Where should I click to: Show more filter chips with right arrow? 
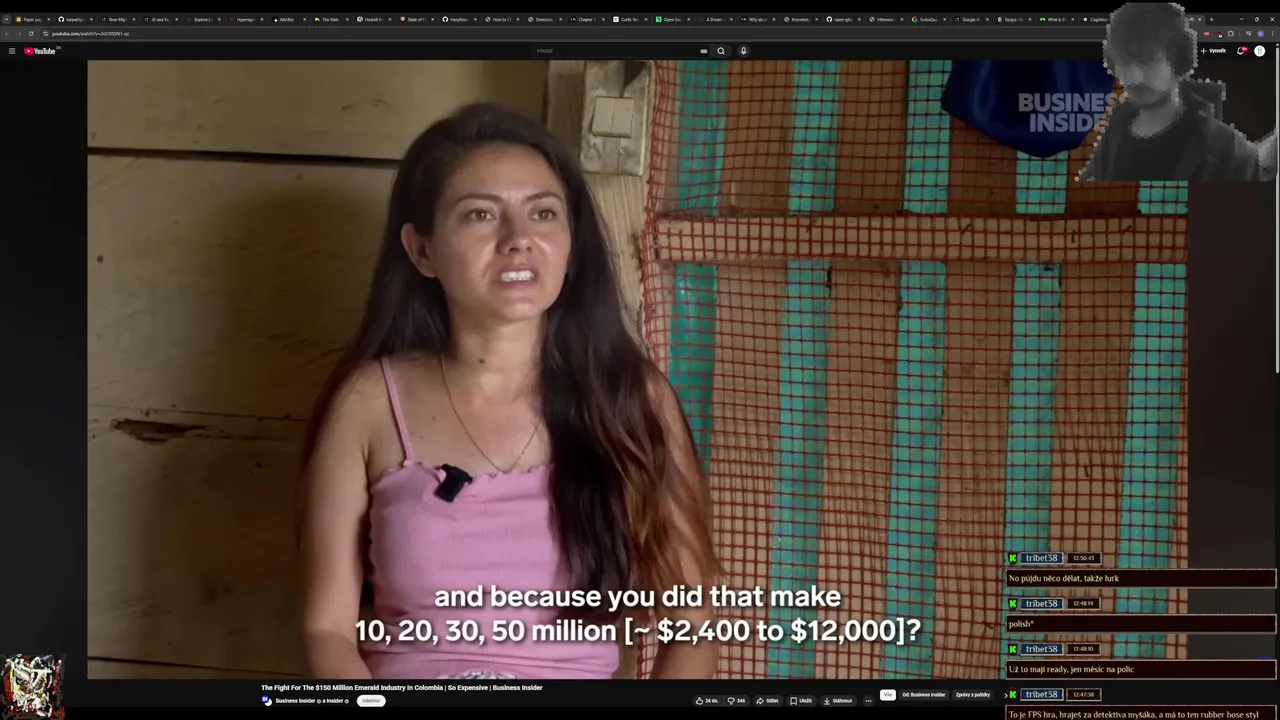click(1006, 695)
